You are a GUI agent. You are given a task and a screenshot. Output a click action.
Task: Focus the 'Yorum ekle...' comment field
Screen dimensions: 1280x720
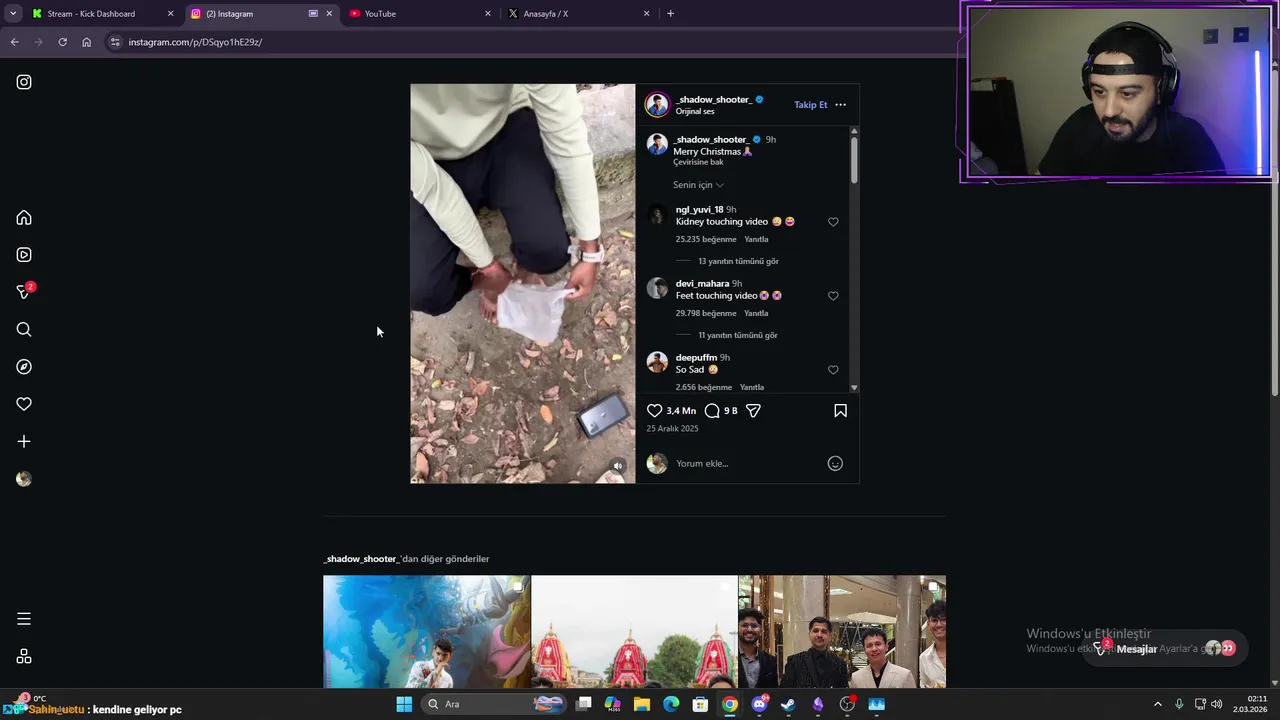coord(746,463)
